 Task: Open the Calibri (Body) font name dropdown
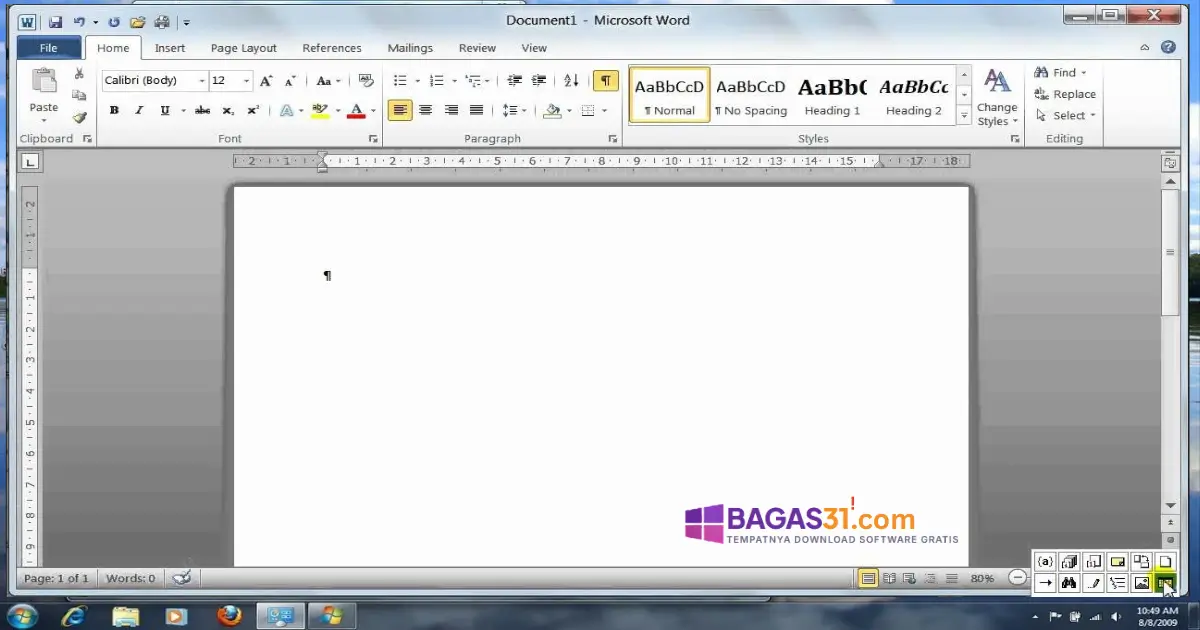click(202, 81)
